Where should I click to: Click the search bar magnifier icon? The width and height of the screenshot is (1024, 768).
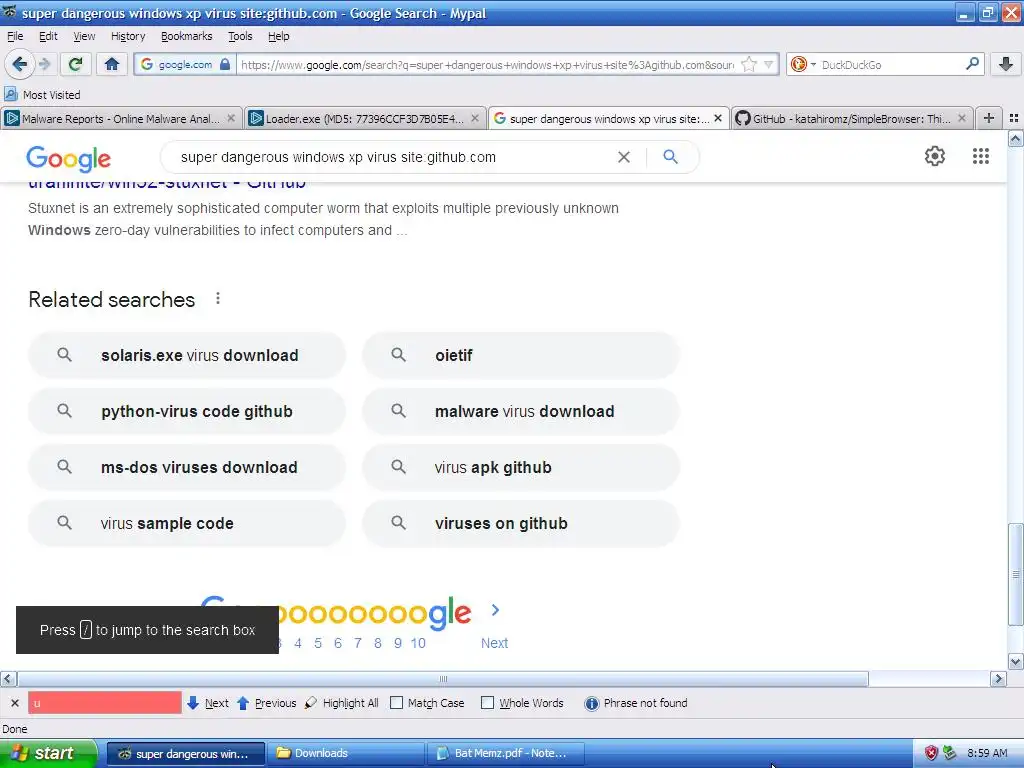coord(972,64)
